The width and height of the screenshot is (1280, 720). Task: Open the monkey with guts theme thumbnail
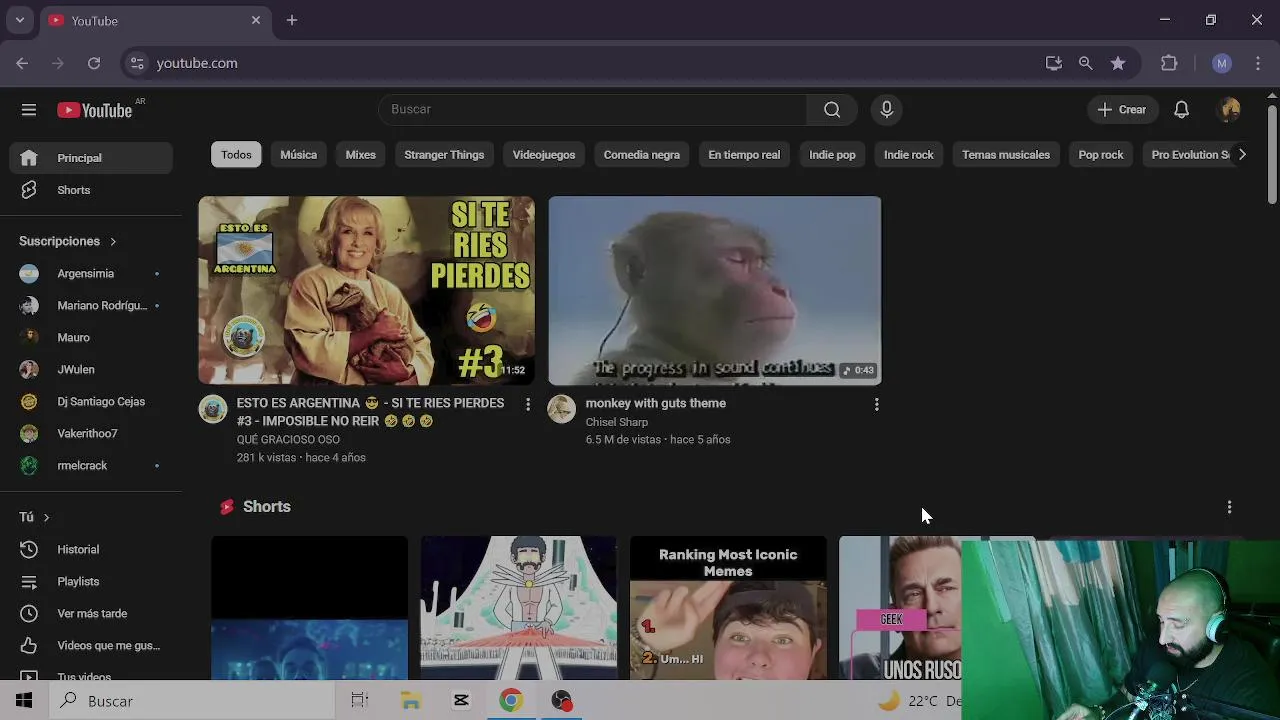(715, 290)
